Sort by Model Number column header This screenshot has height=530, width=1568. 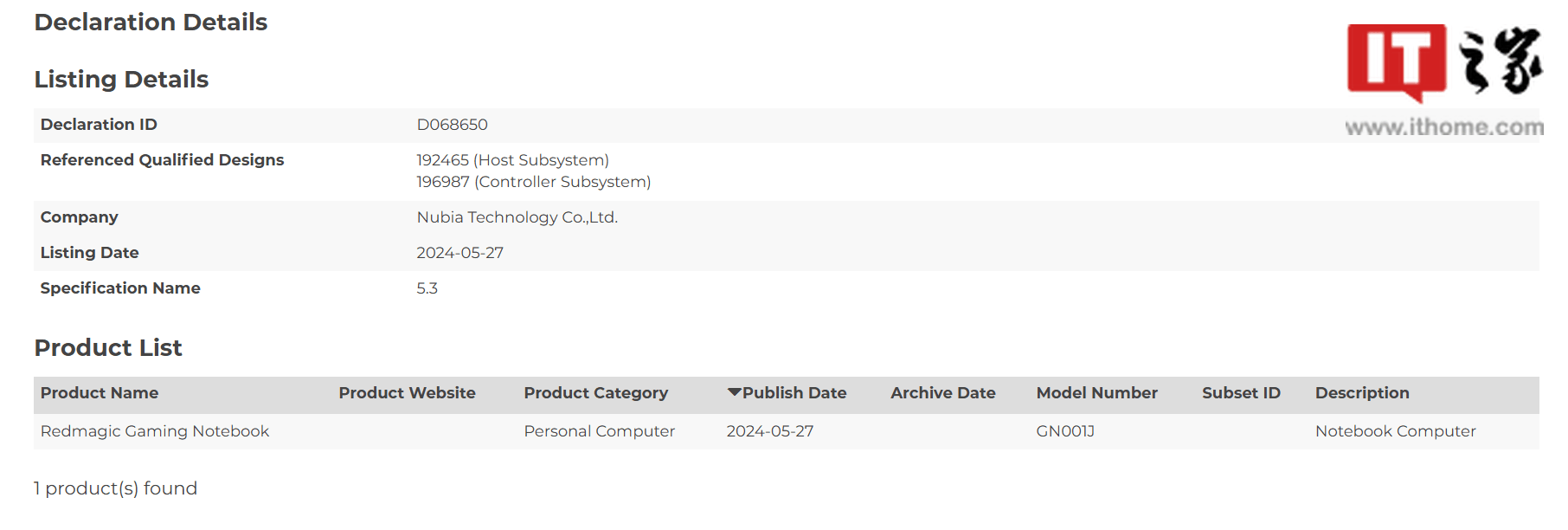[x=1096, y=393]
